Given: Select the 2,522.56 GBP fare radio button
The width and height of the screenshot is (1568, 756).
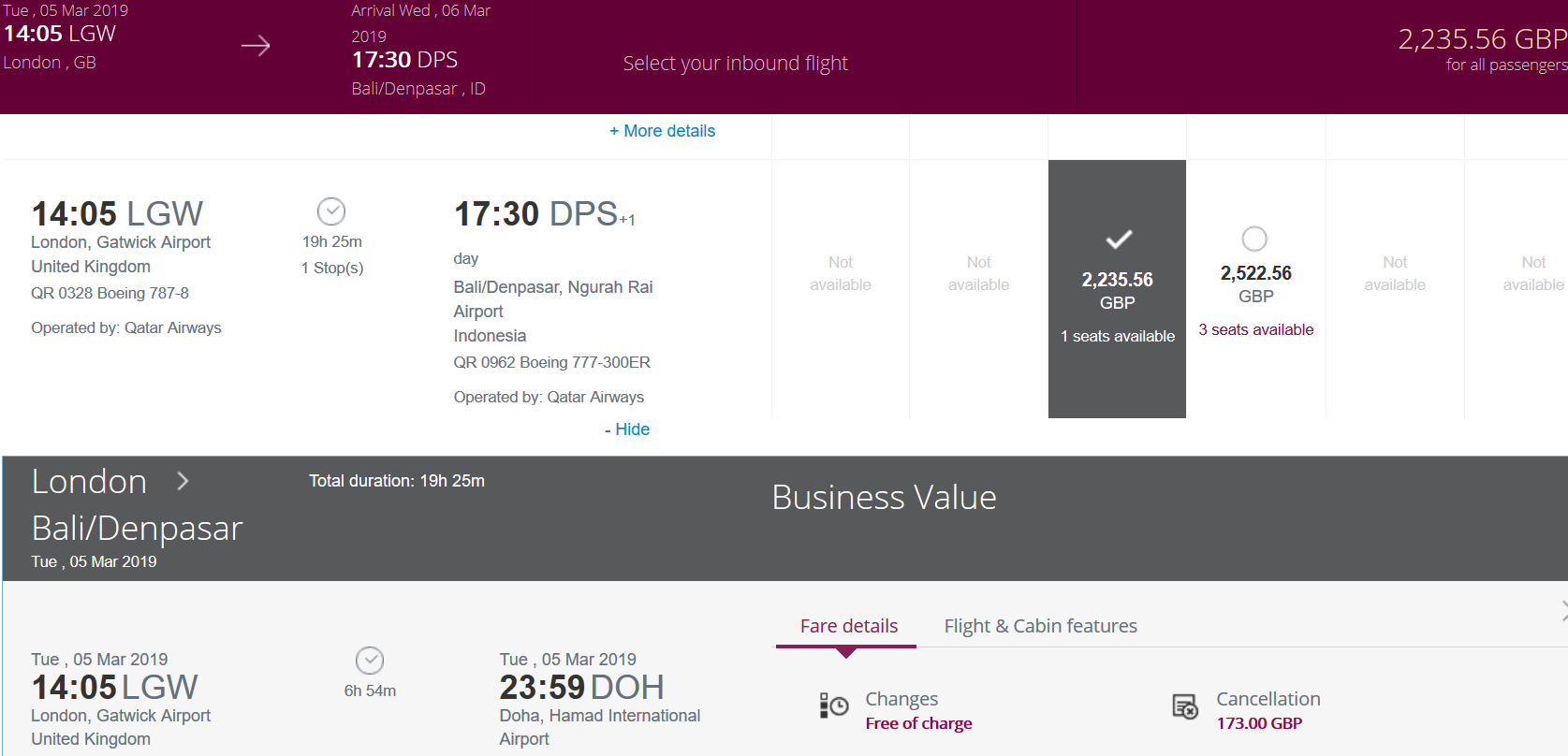Looking at the screenshot, I should 1254,239.
